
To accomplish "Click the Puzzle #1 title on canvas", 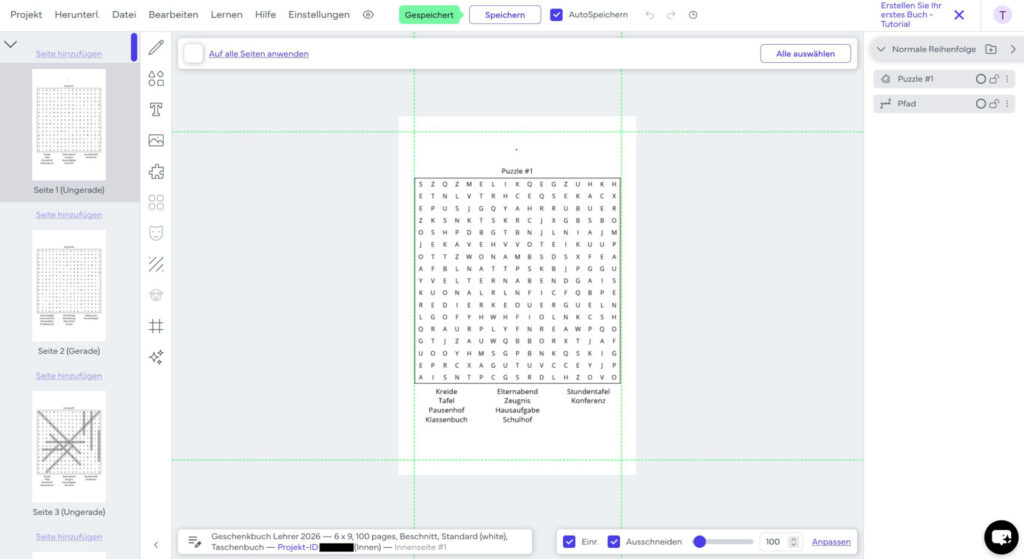I will point(517,171).
